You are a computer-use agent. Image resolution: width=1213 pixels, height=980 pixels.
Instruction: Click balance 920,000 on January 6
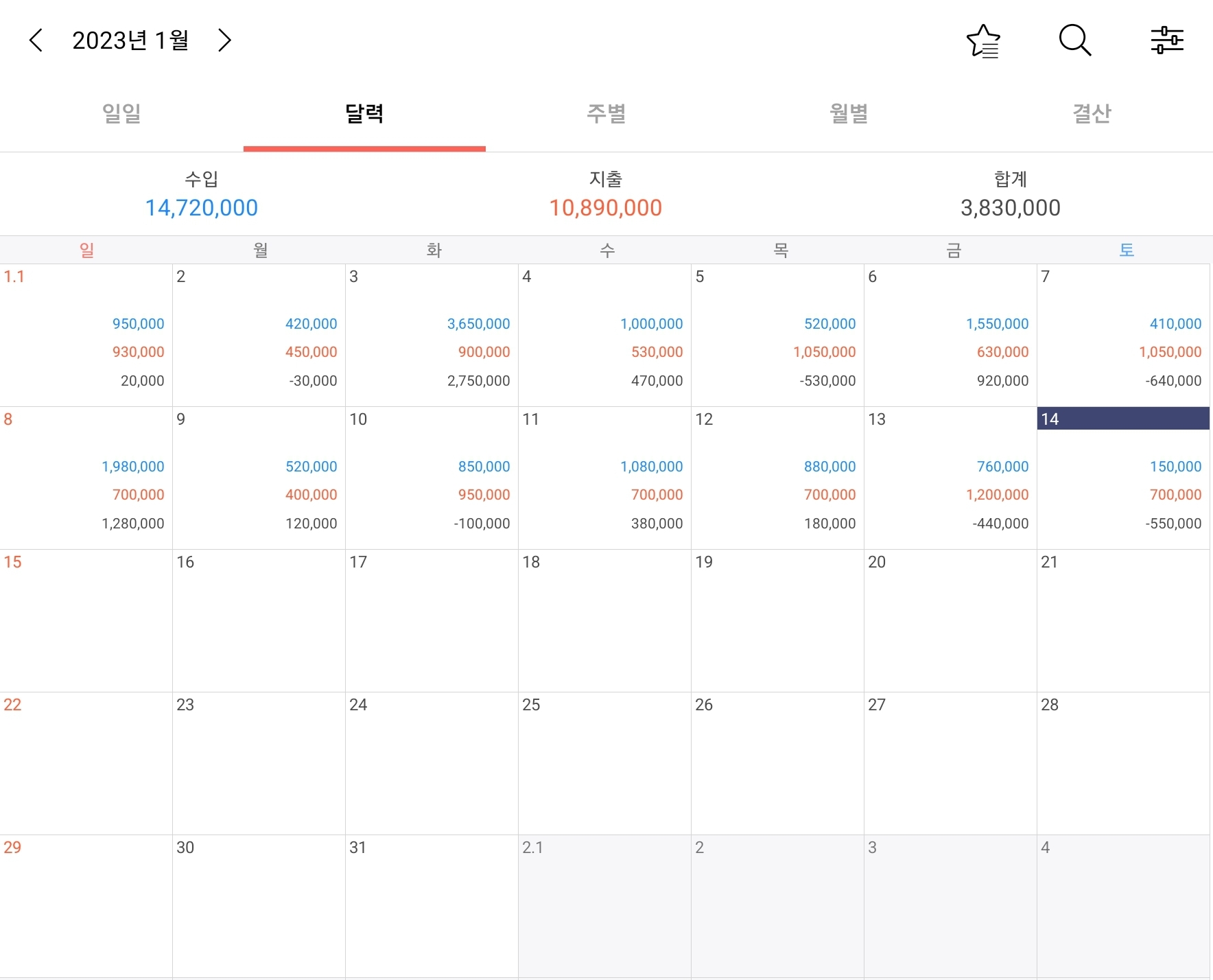pyautogui.click(x=1003, y=381)
